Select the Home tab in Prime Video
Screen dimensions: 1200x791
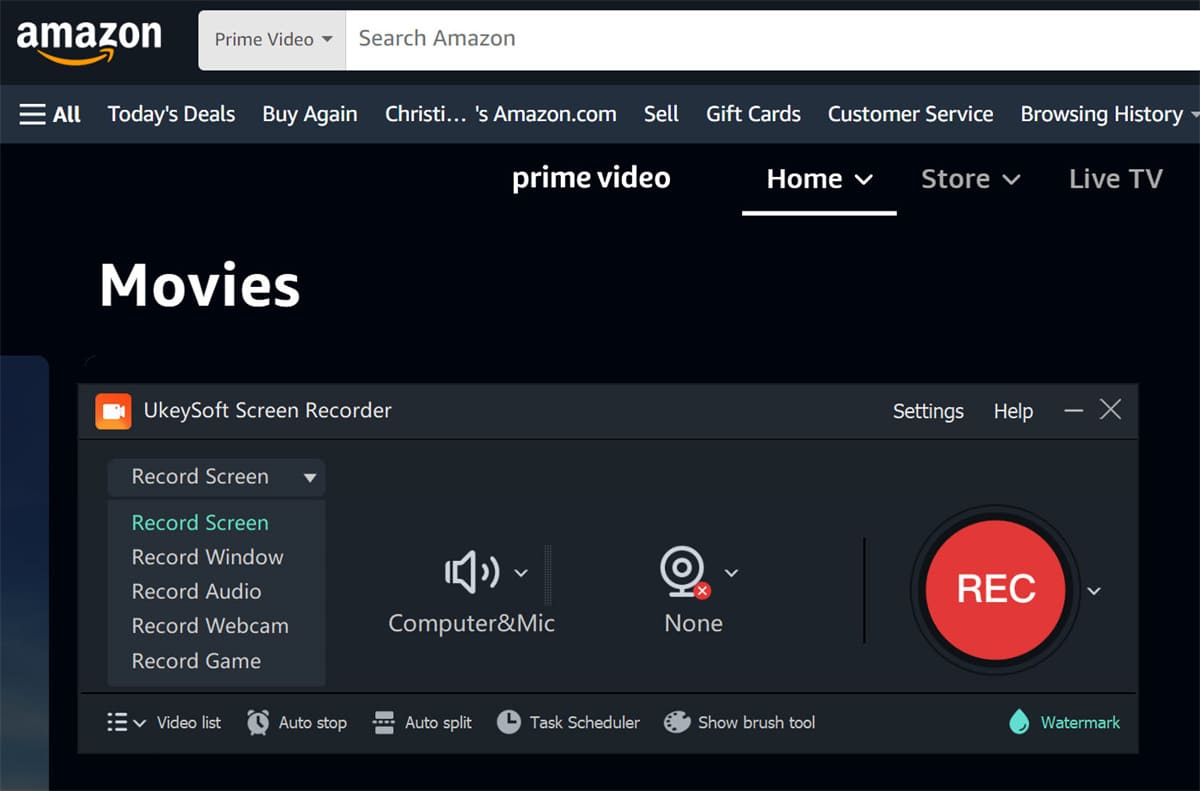(x=819, y=180)
